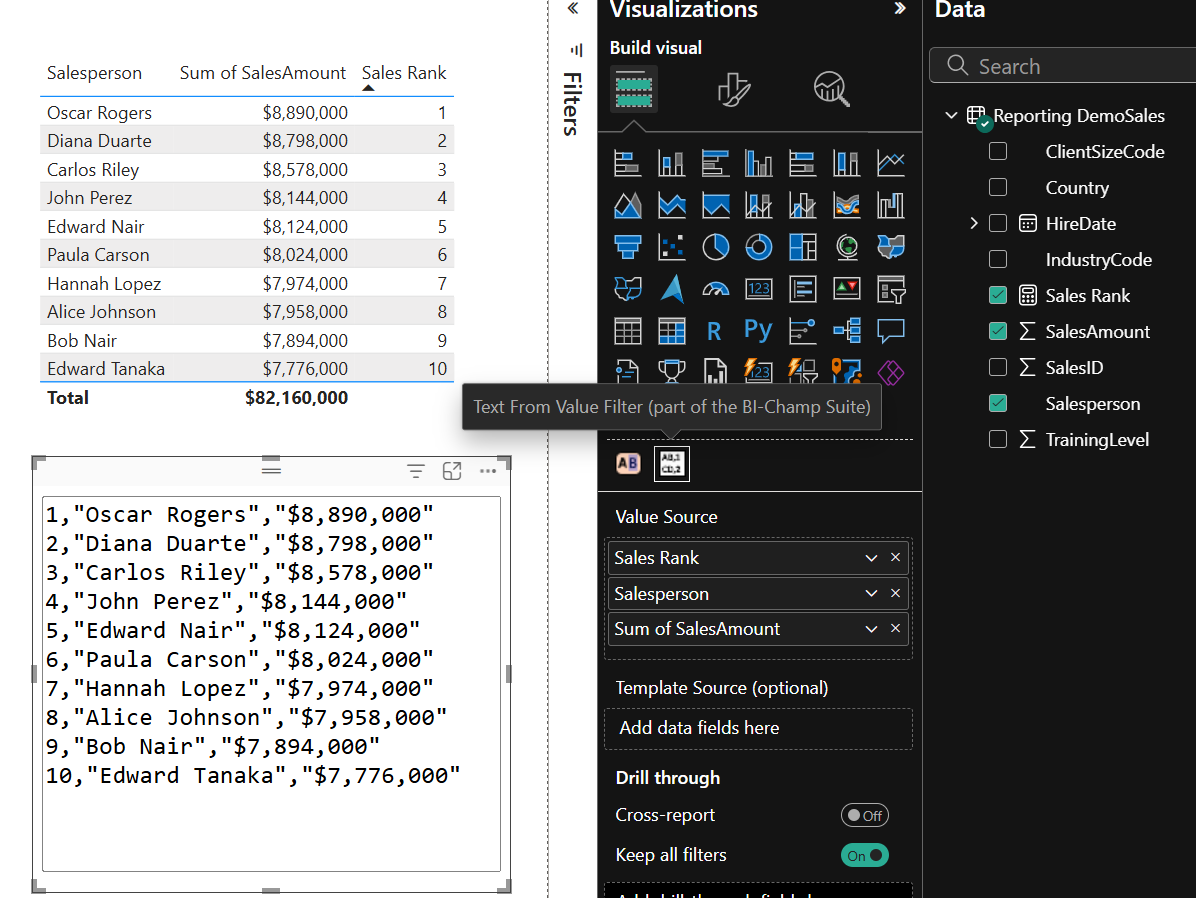Screen dimensions: 1196x898
Task: Sort table by Sum of SalesAmount header
Action: tap(262, 72)
